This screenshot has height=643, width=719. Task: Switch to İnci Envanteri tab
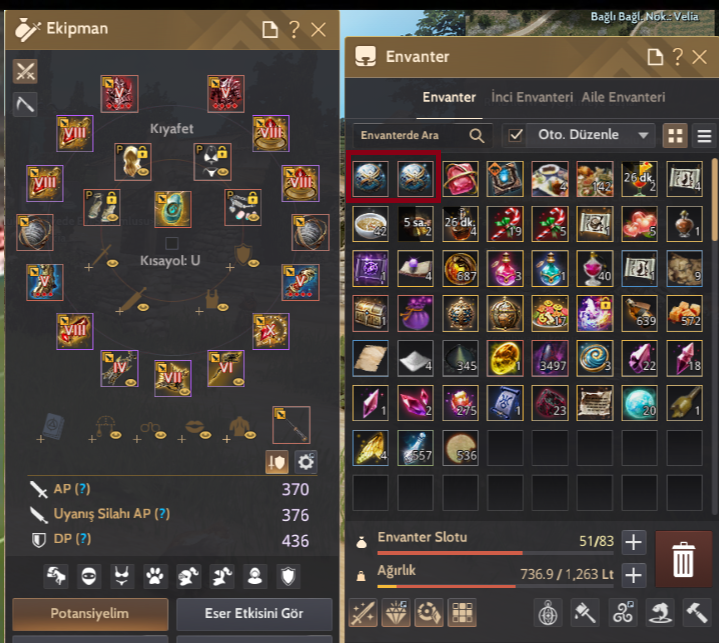532,97
